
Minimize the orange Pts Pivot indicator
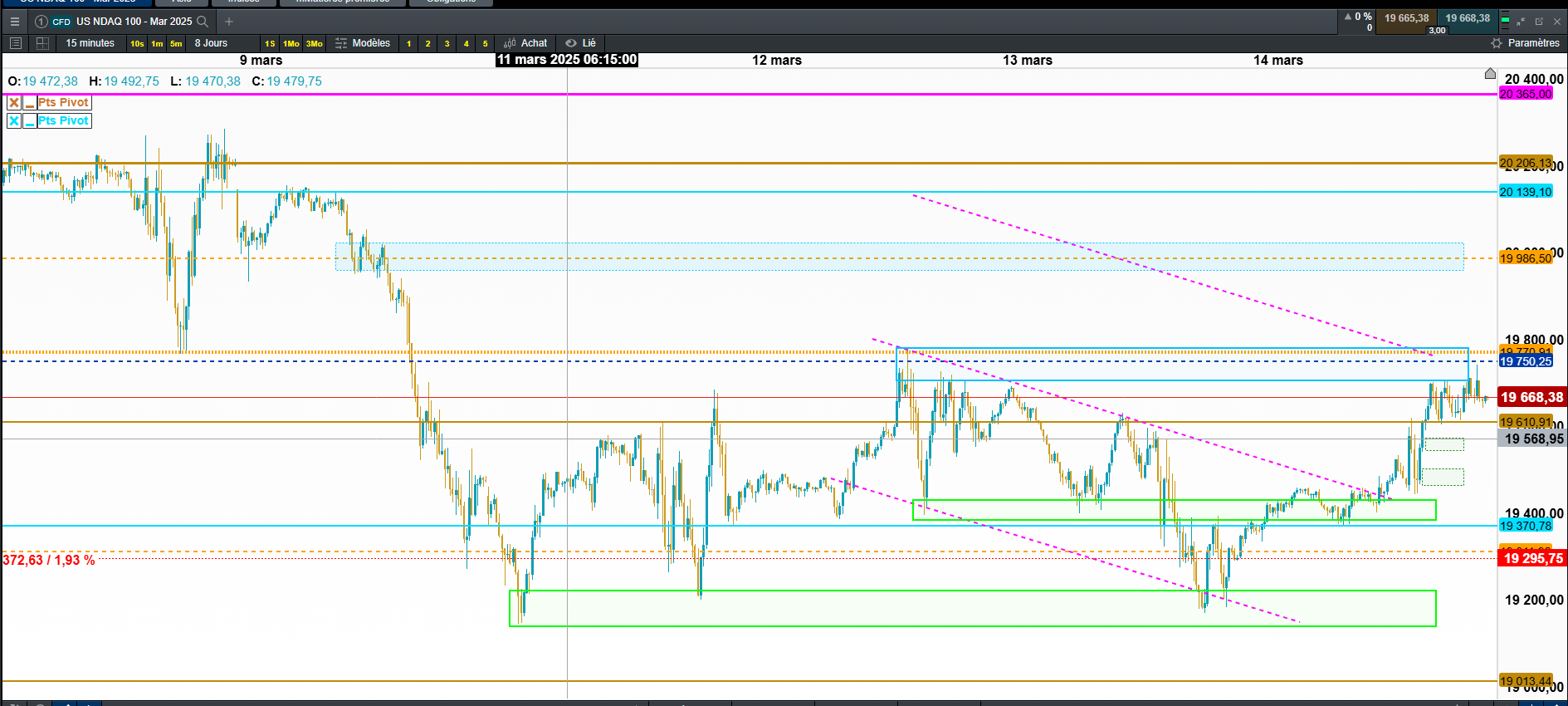[30, 103]
